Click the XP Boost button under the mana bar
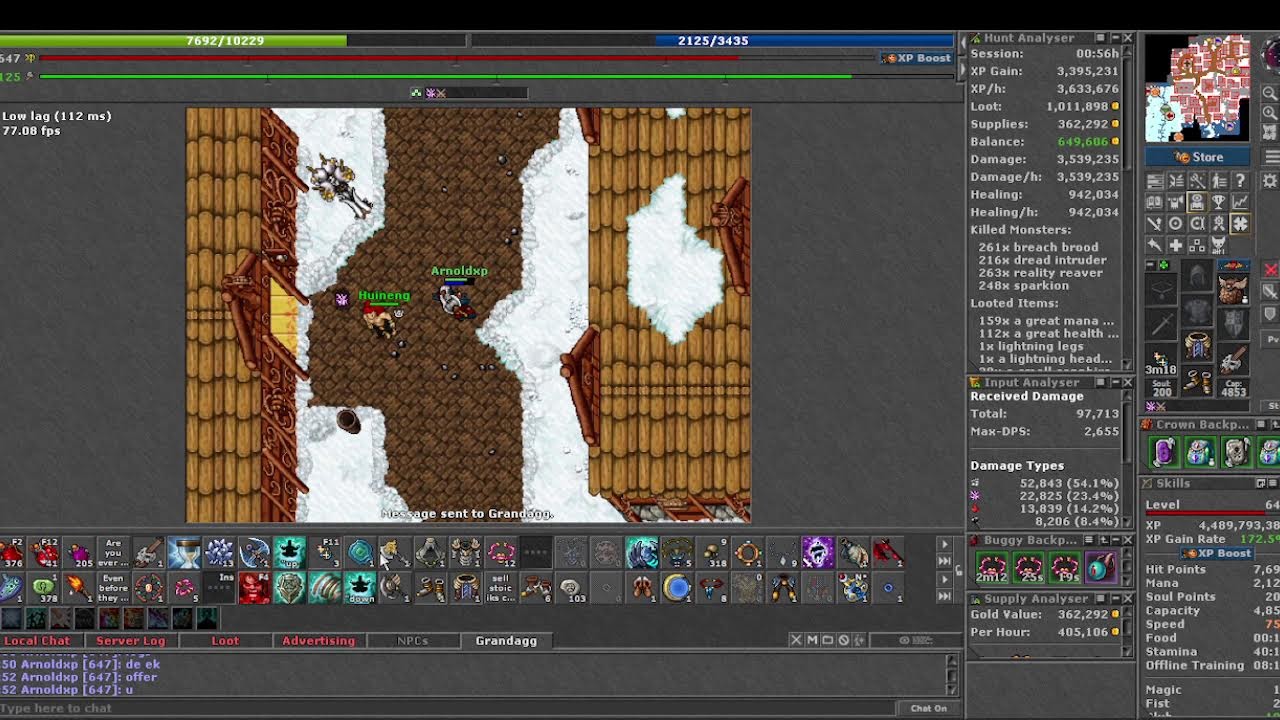1280x720 pixels. click(x=917, y=58)
